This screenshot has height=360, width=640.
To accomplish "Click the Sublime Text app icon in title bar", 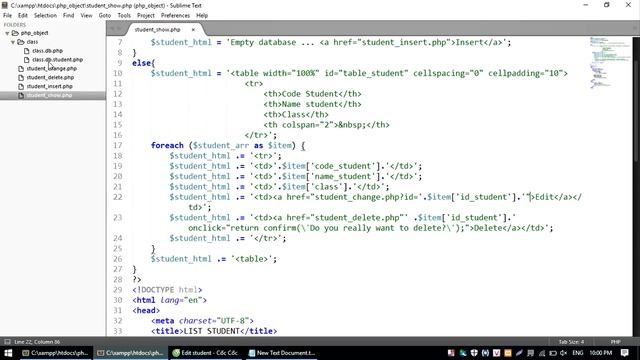I will (5, 5).
